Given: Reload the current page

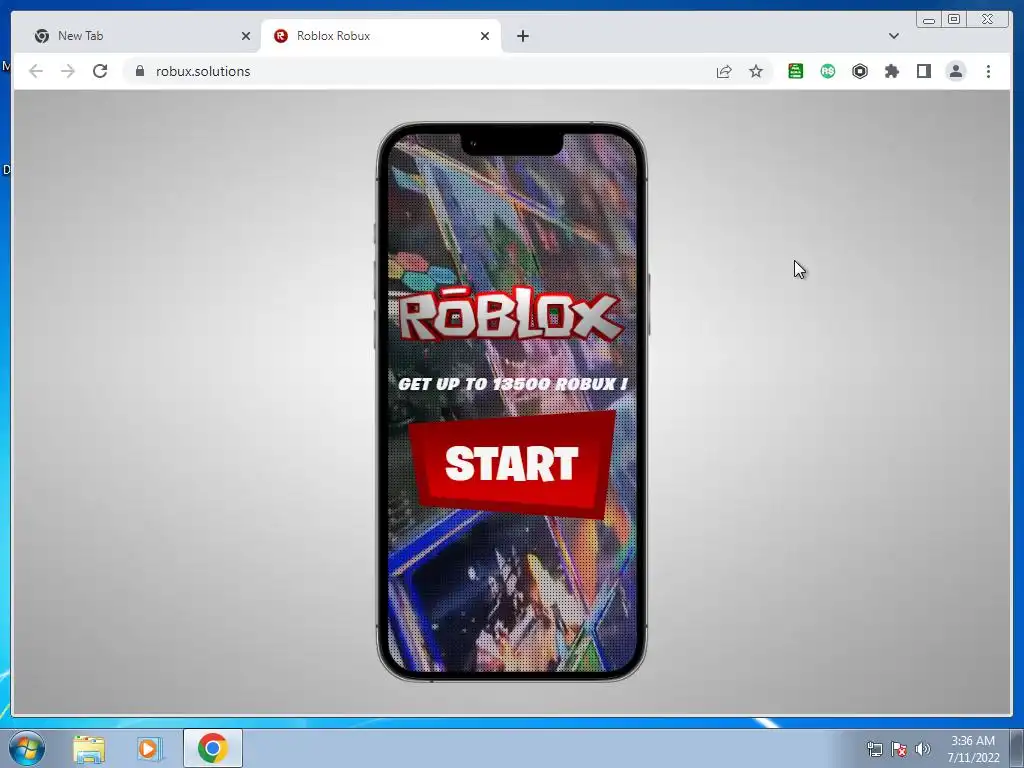Looking at the screenshot, I should pos(100,71).
